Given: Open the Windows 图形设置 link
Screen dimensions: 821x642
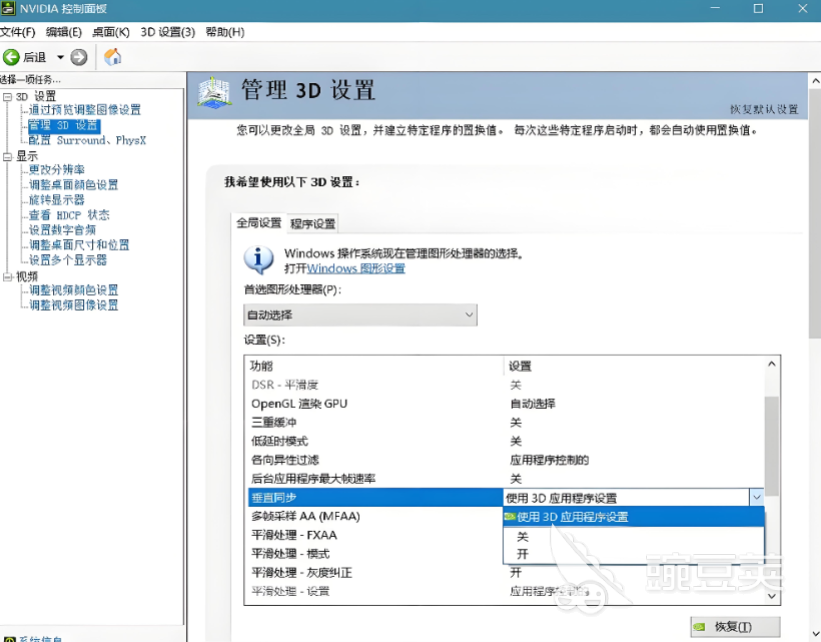Looking at the screenshot, I should [x=356, y=269].
